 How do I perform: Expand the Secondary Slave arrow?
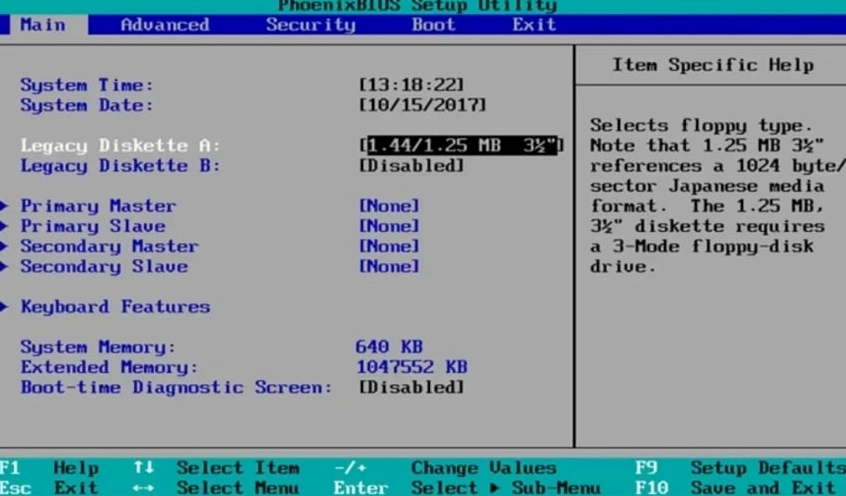(x=4, y=266)
